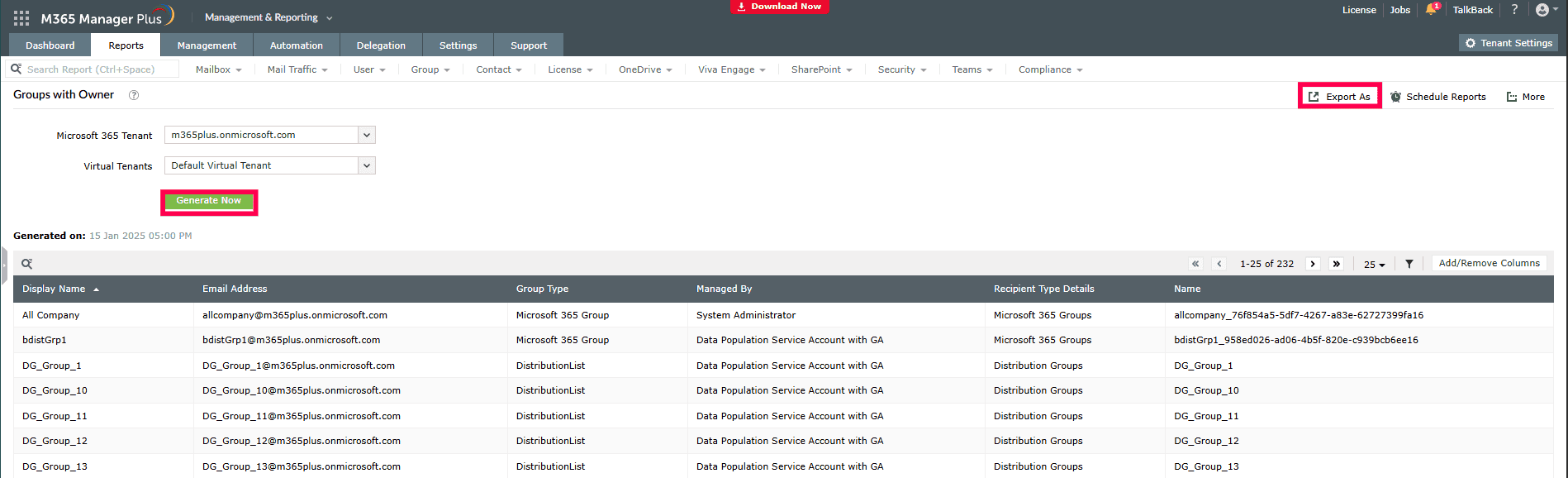Expand the SharePoint reports menu

821,69
